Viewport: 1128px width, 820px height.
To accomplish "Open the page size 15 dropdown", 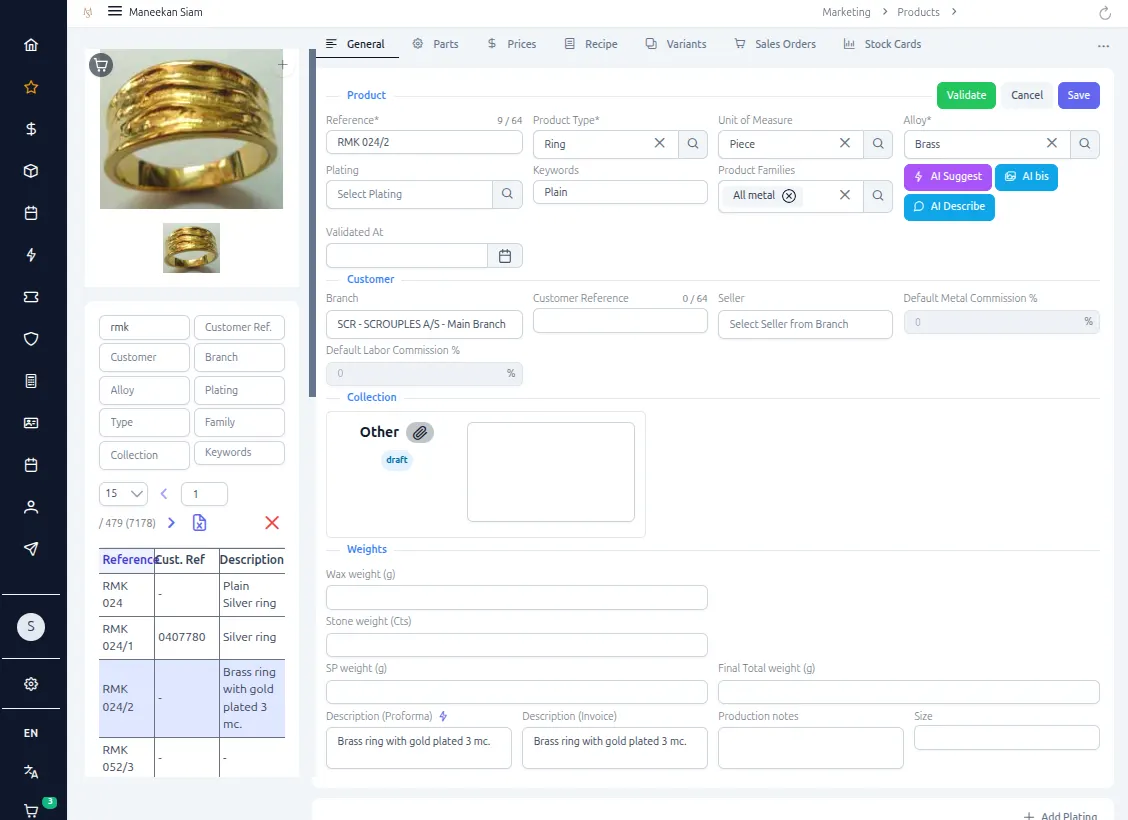I will pos(124,493).
